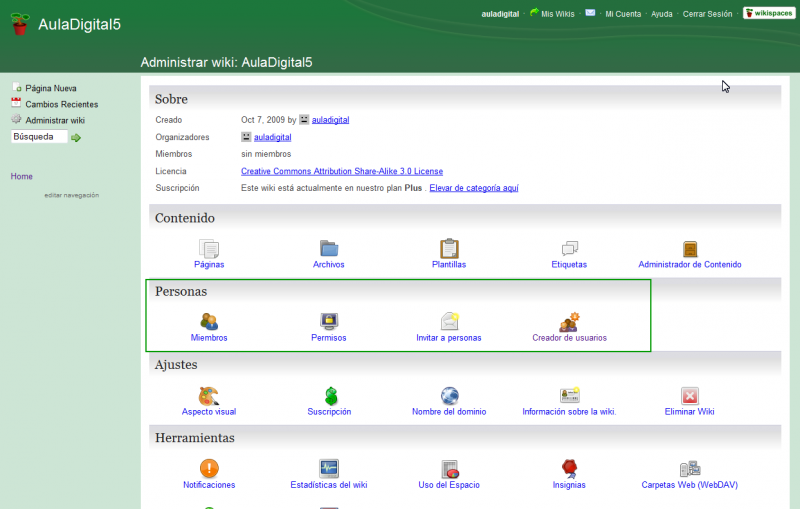Click the Plantillas clipboard icon
800x509 pixels.
pyautogui.click(x=449, y=248)
